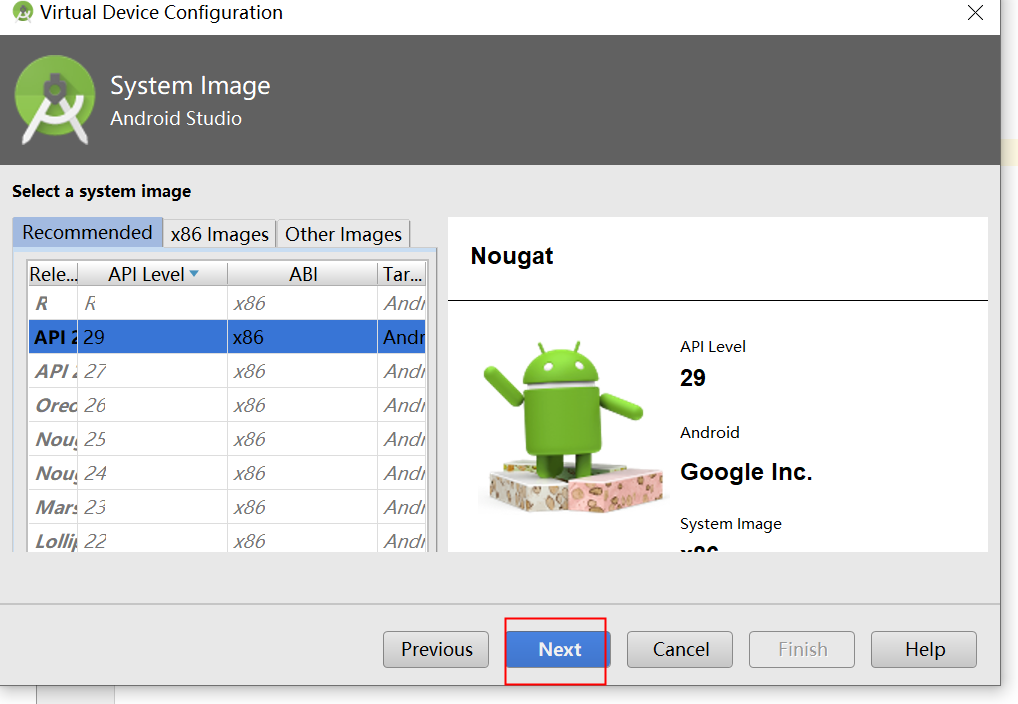Open Help for this dialog
This screenshot has height=704, width=1018.
click(x=924, y=649)
